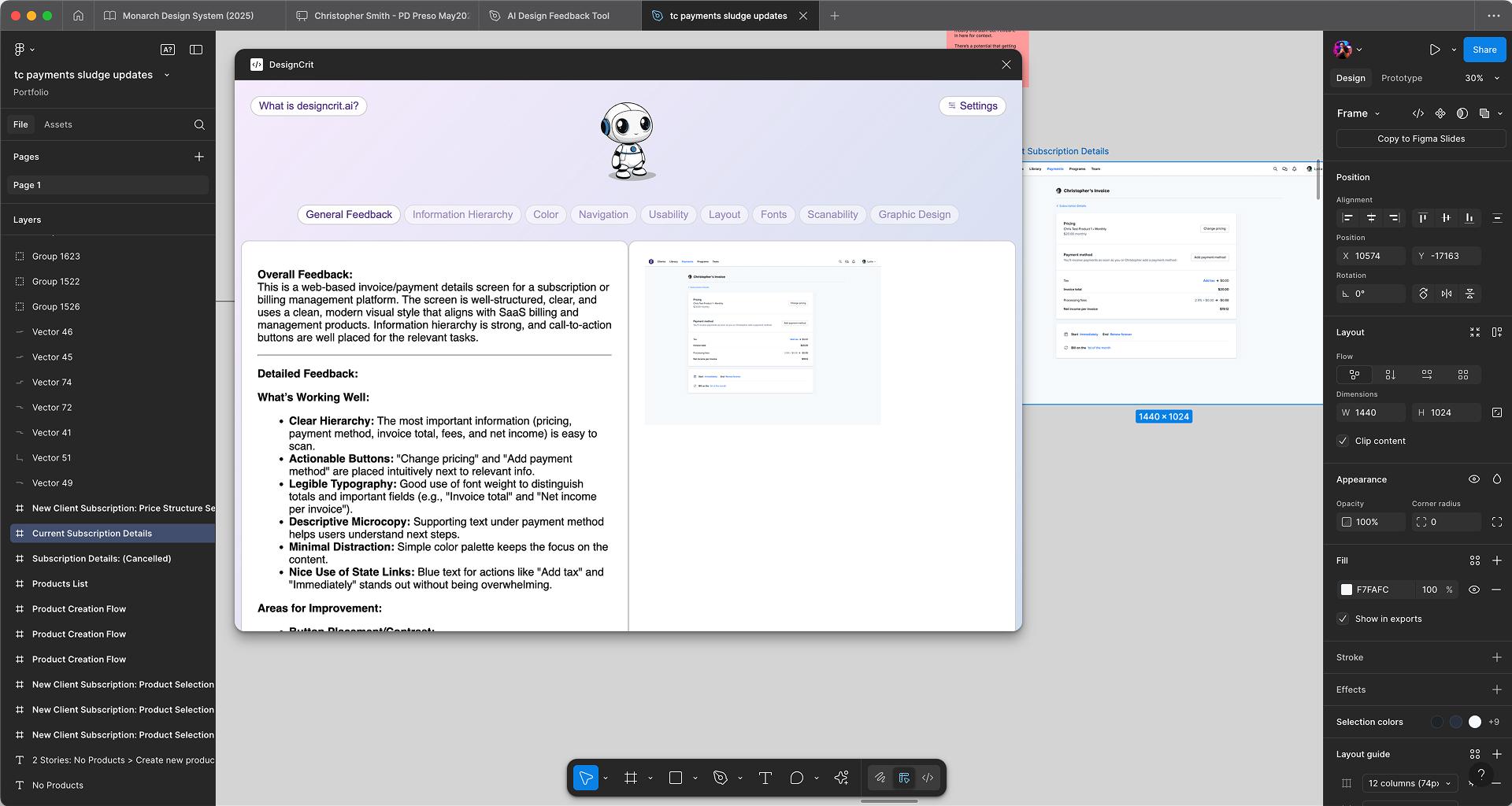Flip selection horizontally in Position panel
Screen dimensions: 1512x806
click(1446, 294)
